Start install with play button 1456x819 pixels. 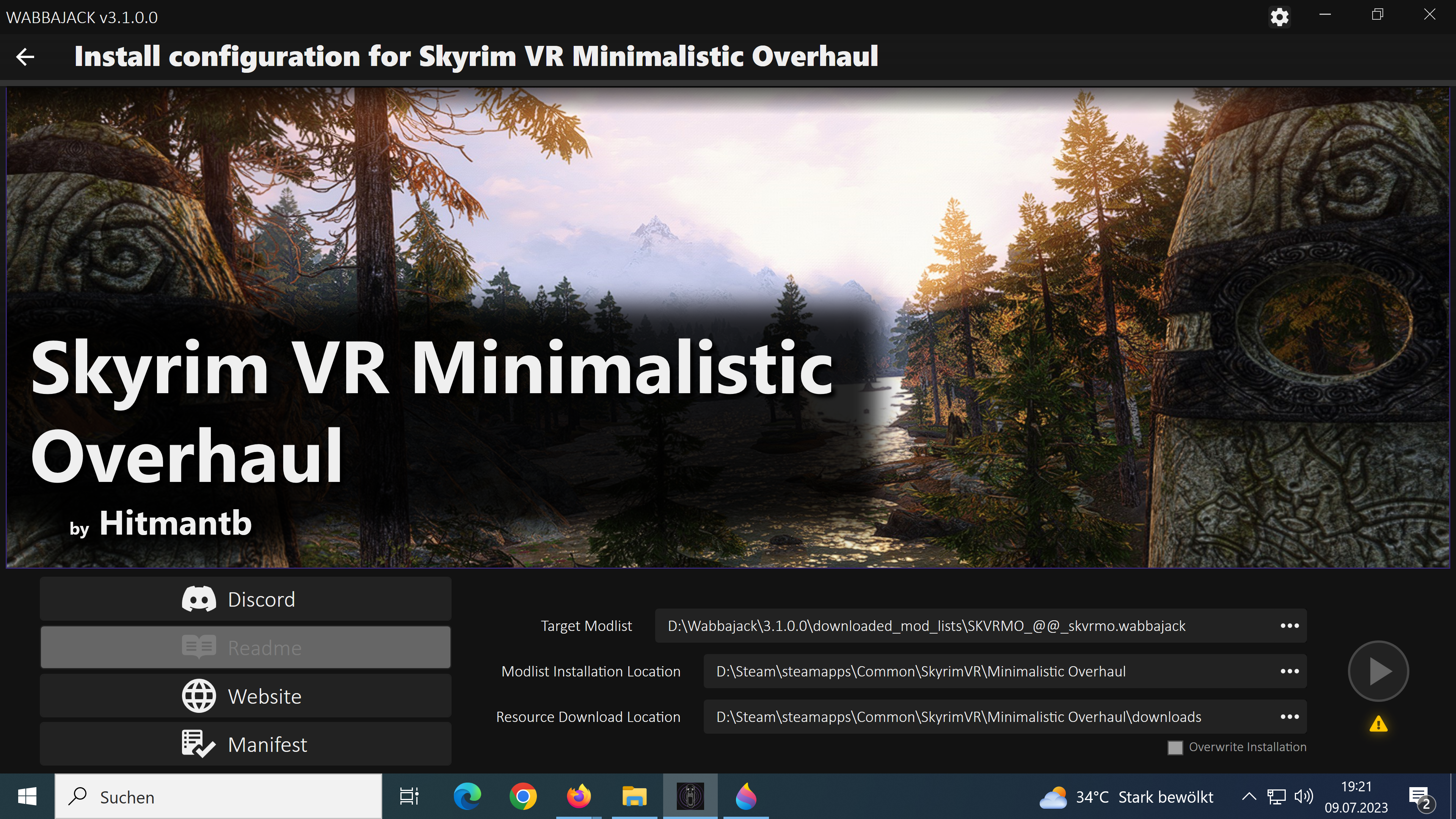click(x=1378, y=671)
